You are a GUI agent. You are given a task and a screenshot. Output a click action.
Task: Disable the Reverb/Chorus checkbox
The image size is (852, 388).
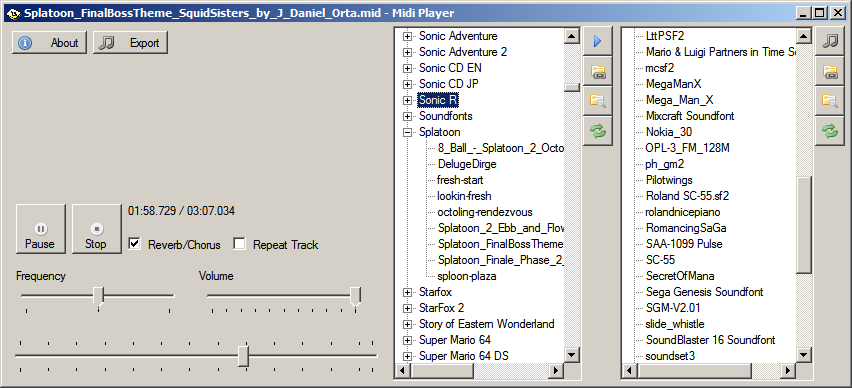click(x=134, y=244)
